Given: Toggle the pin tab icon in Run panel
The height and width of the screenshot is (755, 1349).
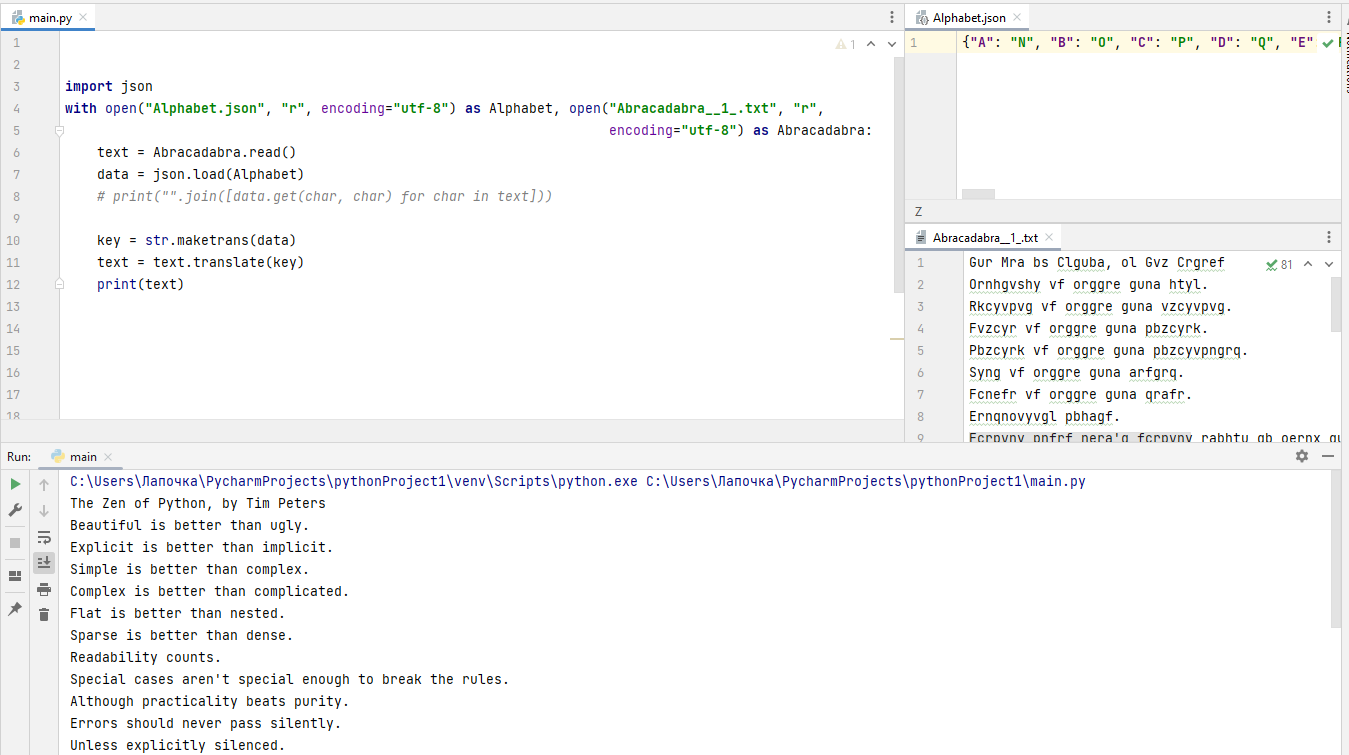Looking at the screenshot, I should 15,608.
